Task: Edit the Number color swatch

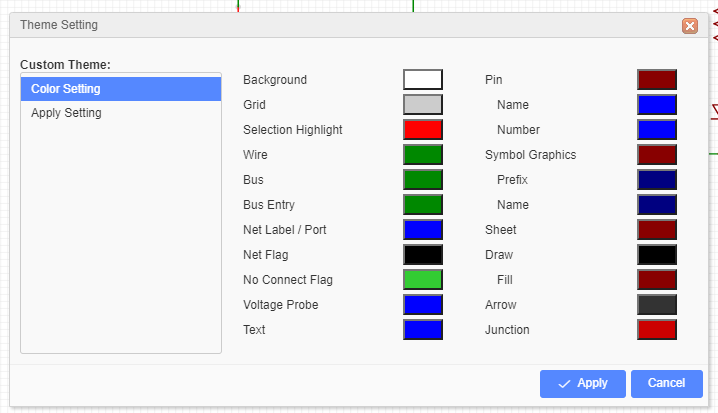Action: [657, 130]
